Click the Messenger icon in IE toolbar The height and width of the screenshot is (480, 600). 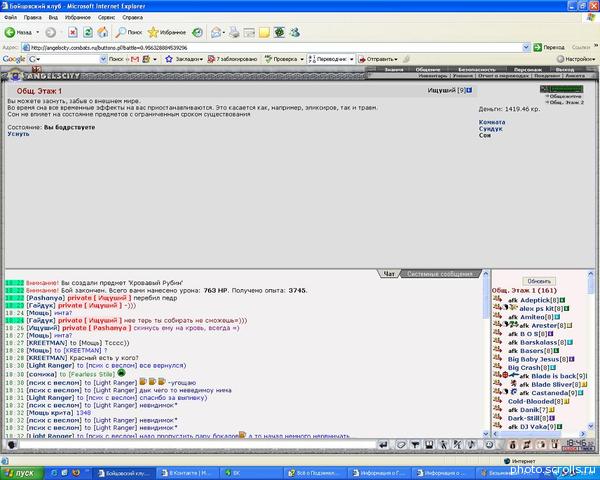(x=294, y=33)
